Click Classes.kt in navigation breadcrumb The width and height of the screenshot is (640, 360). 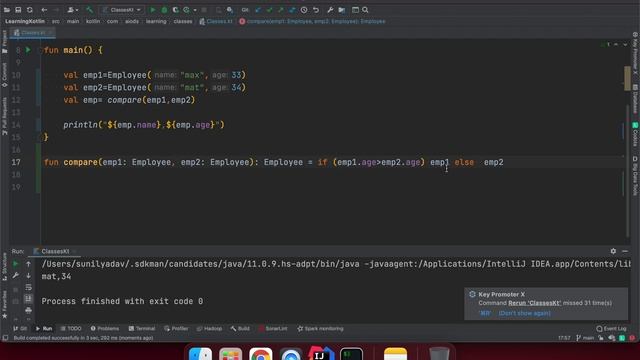pos(216,21)
